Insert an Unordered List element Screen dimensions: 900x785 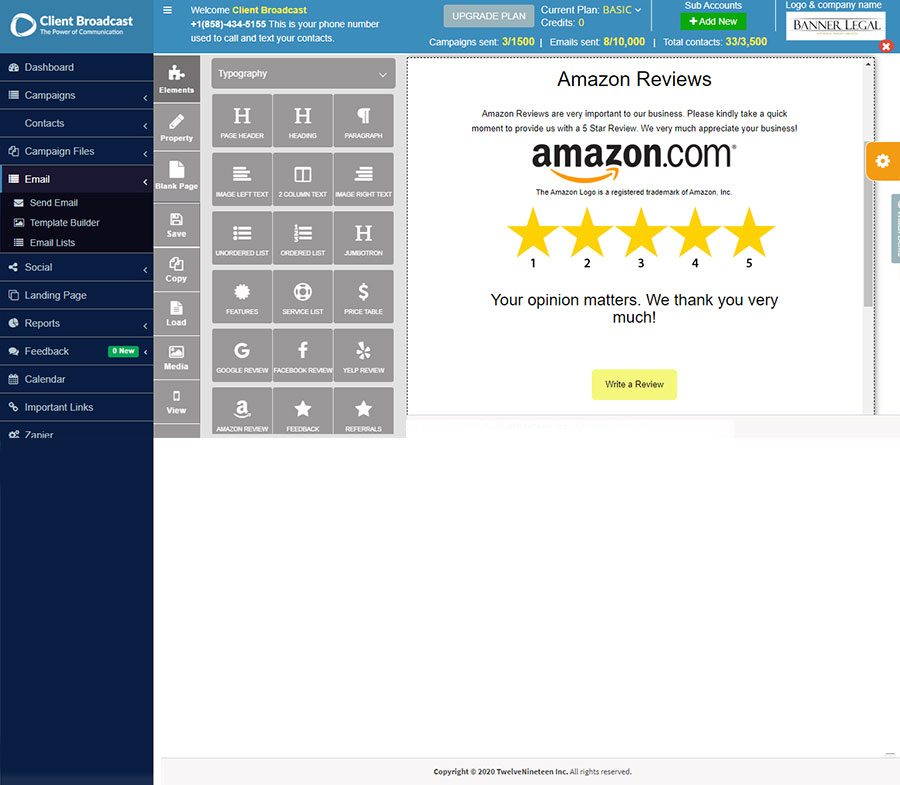(242, 238)
